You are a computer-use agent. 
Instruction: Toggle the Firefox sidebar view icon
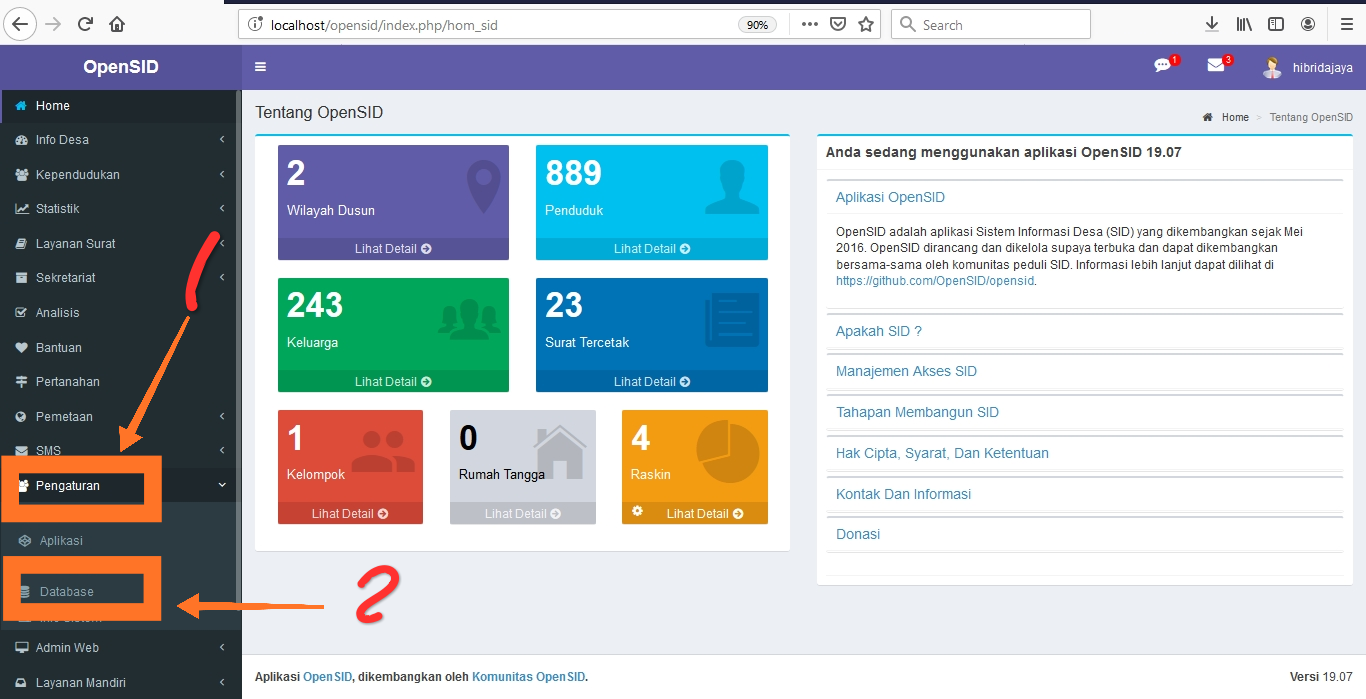point(1276,24)
